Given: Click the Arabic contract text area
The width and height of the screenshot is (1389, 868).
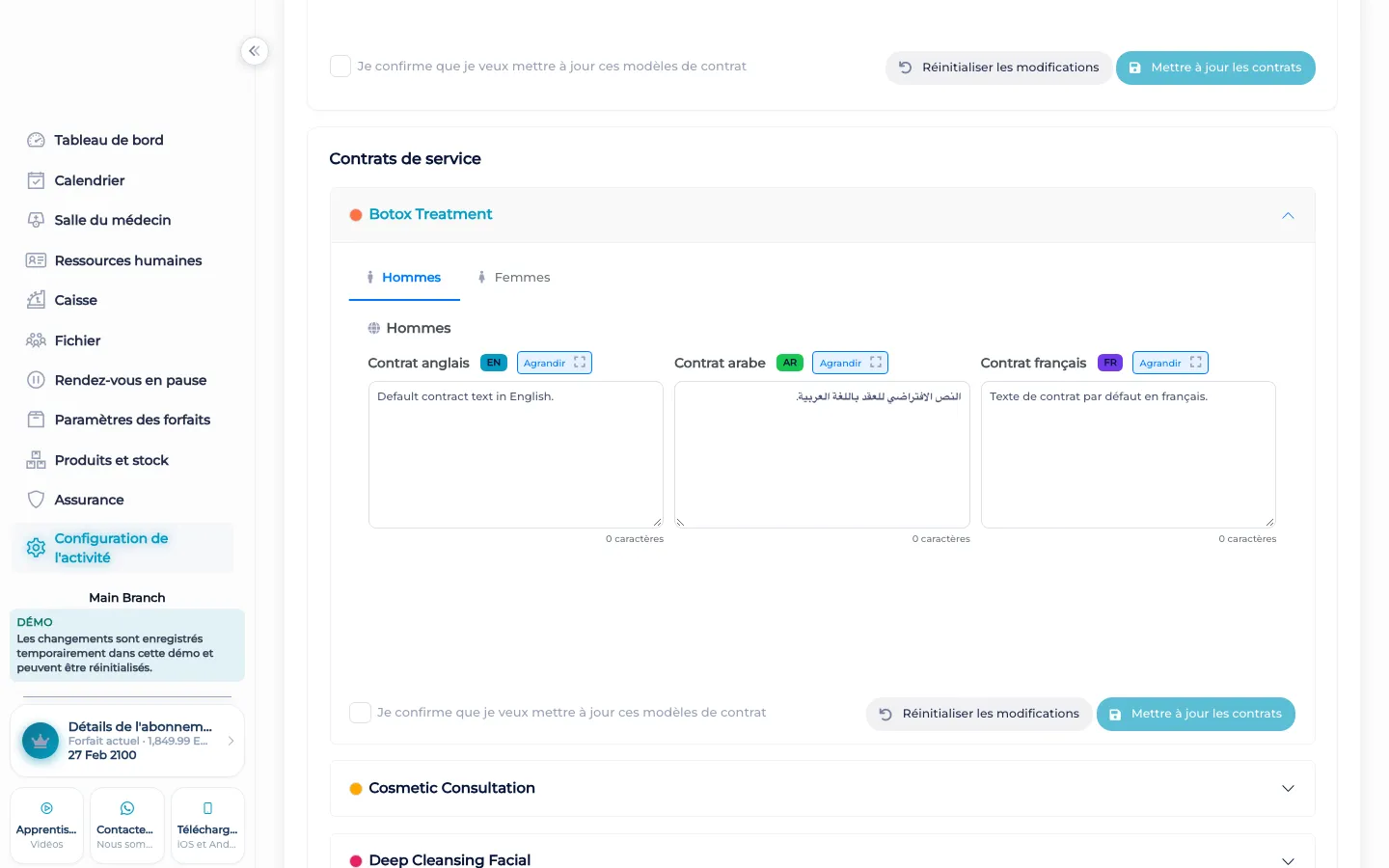Looking at the screenshot, I should pos(822,454).
